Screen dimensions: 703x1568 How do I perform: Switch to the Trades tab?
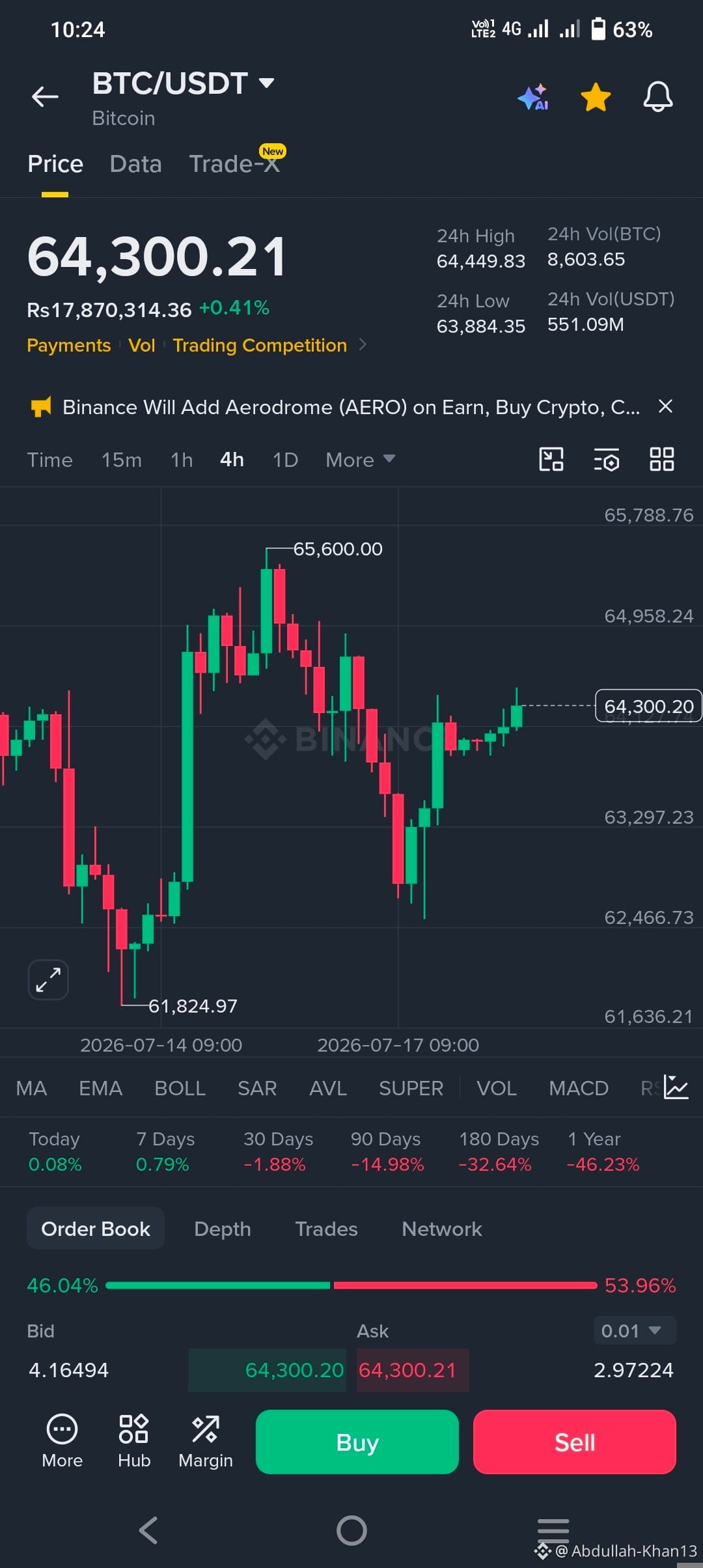[326, 1229]
